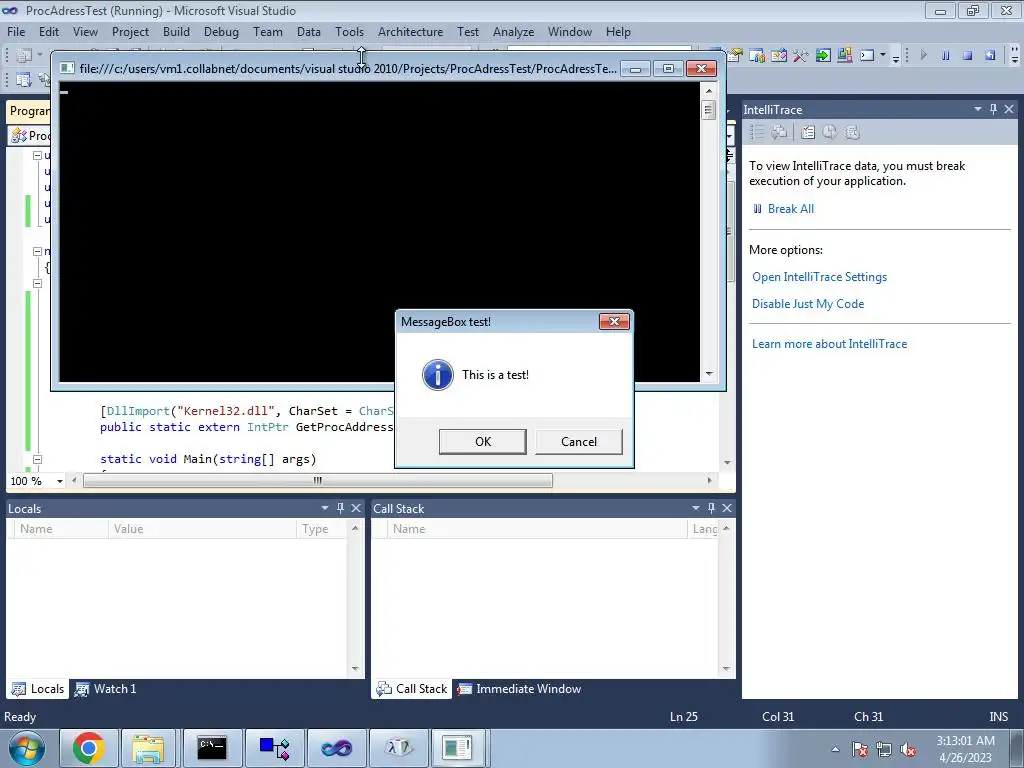Click the Start Page green arrow icon
This screenshot has width=1024, height=768.
[x=823, y=56]
